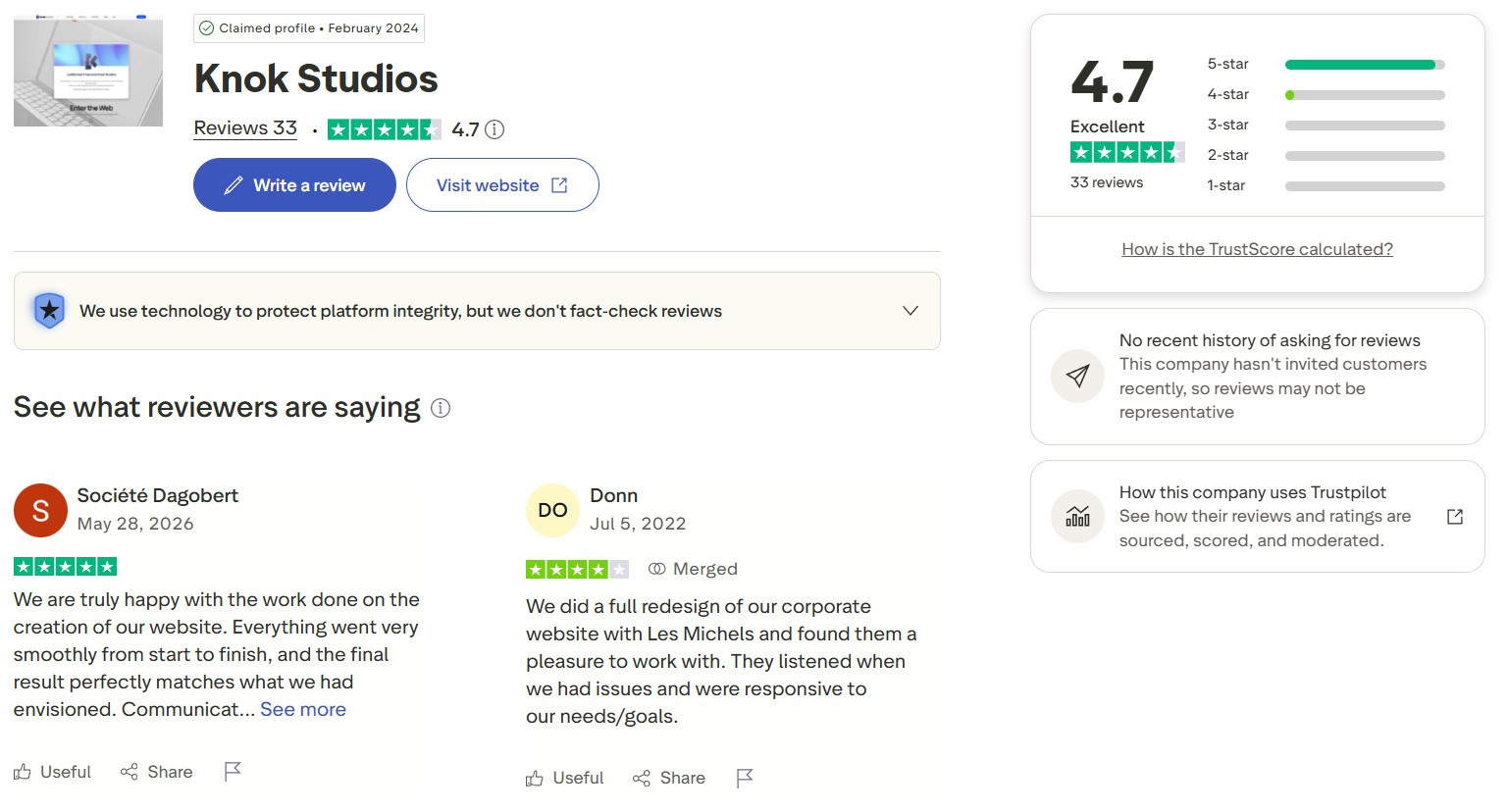
Task: Click the No recent history of asking for reviews text
Action: [x=1270, y=340]
